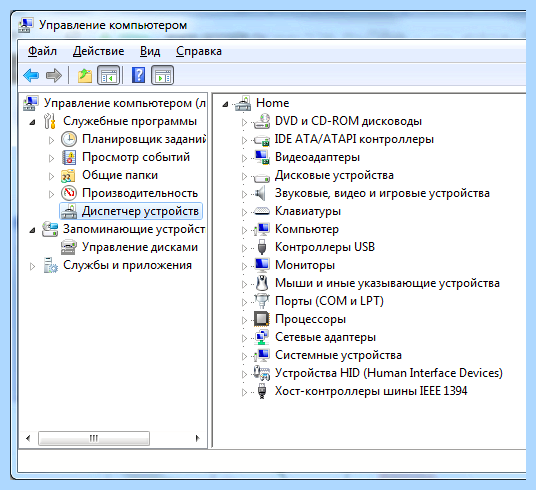The width and height of the screenshot is (536, 490).
Task: Open the Файл menu
Action: coord(42,51)
